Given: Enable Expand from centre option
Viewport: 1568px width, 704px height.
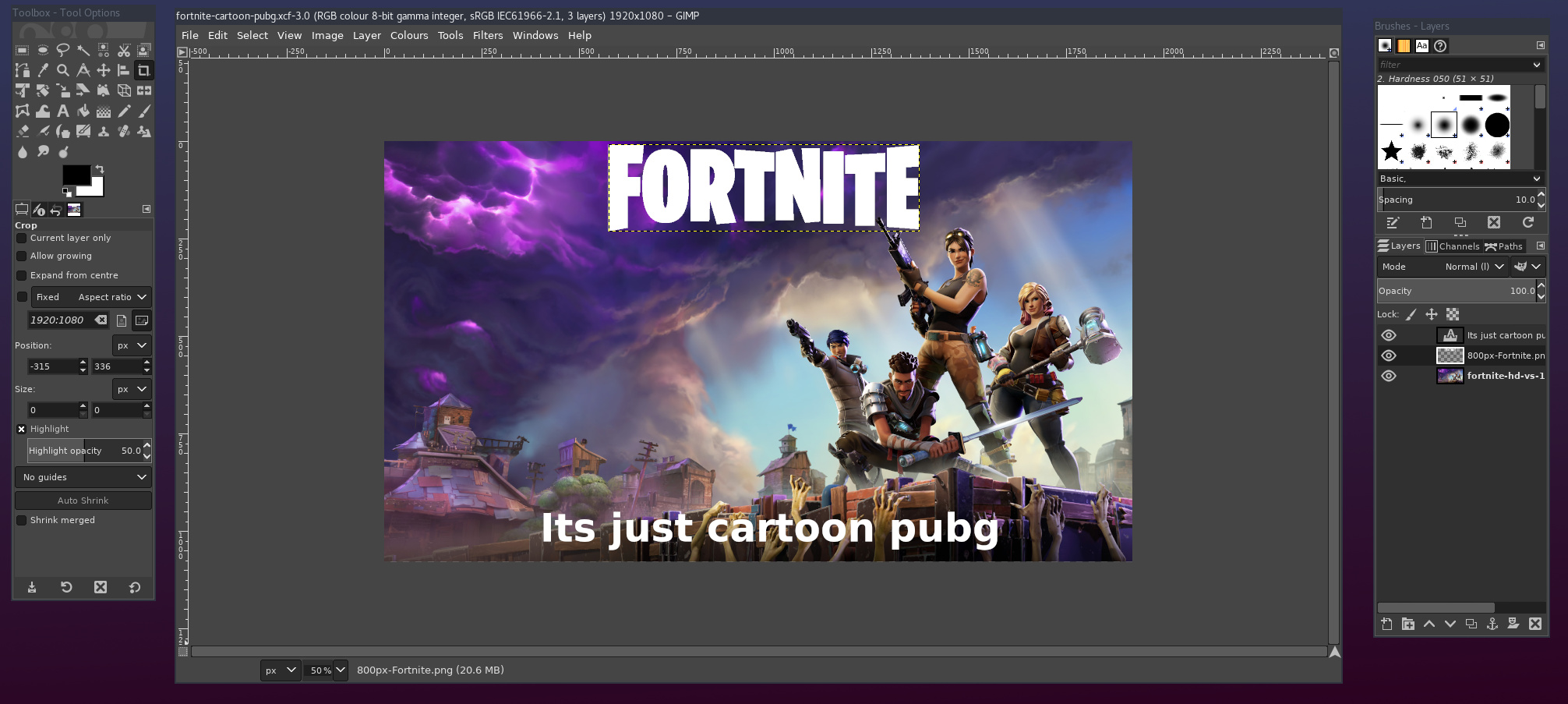Looking at the screenshot, I should (22, 275).
